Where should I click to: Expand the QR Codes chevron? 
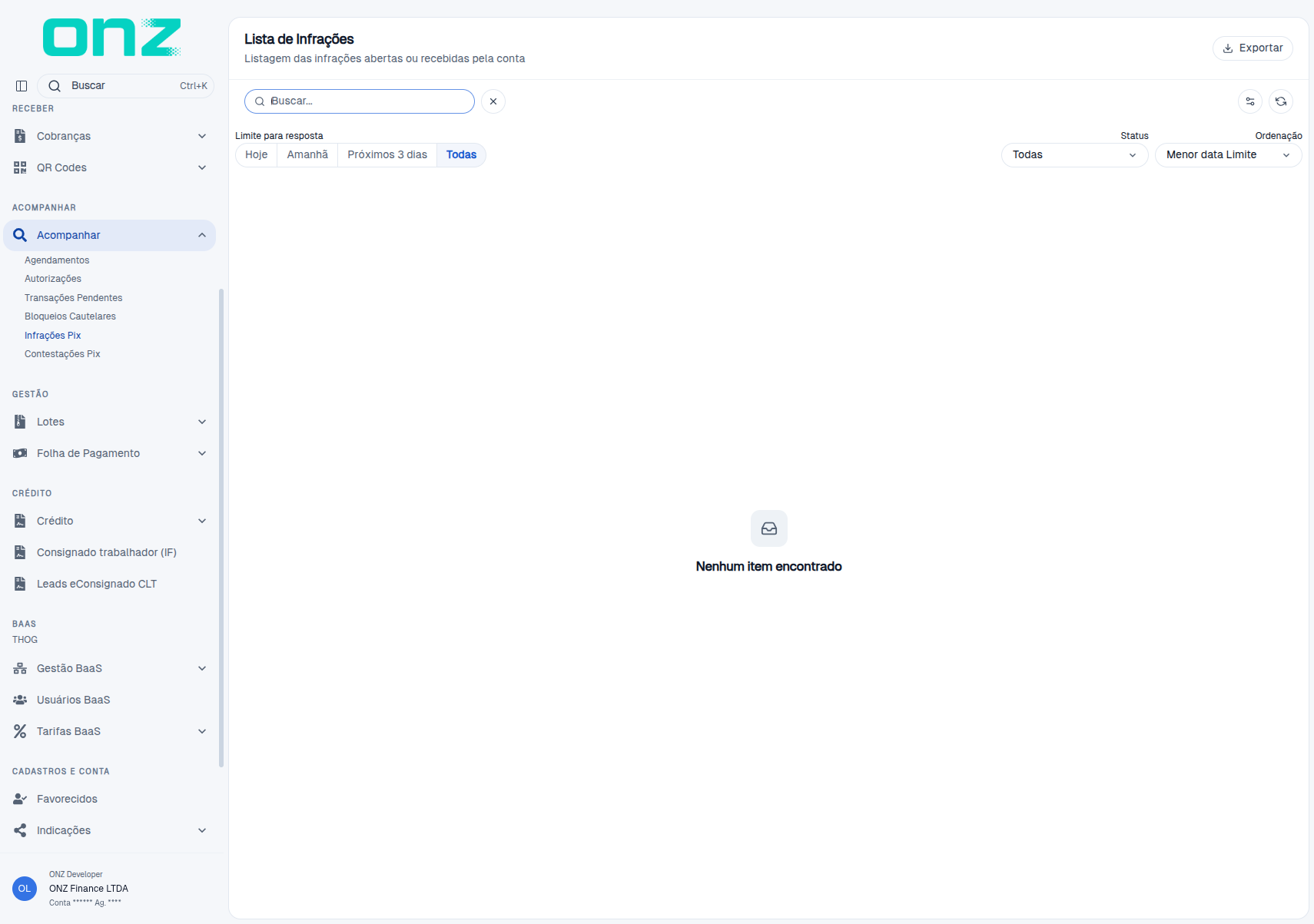pos(202,167)
